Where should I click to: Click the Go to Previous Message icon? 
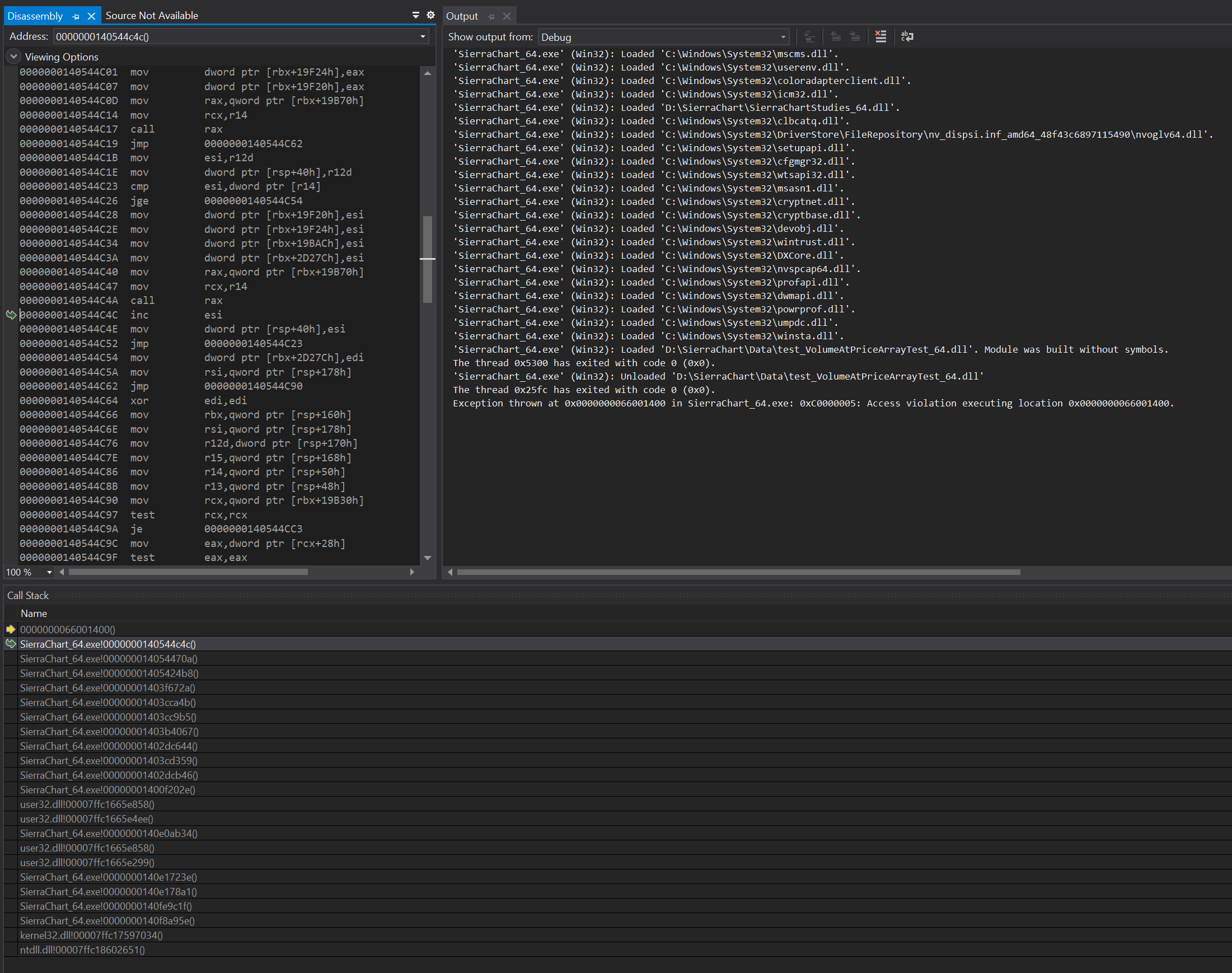point(836,36)
